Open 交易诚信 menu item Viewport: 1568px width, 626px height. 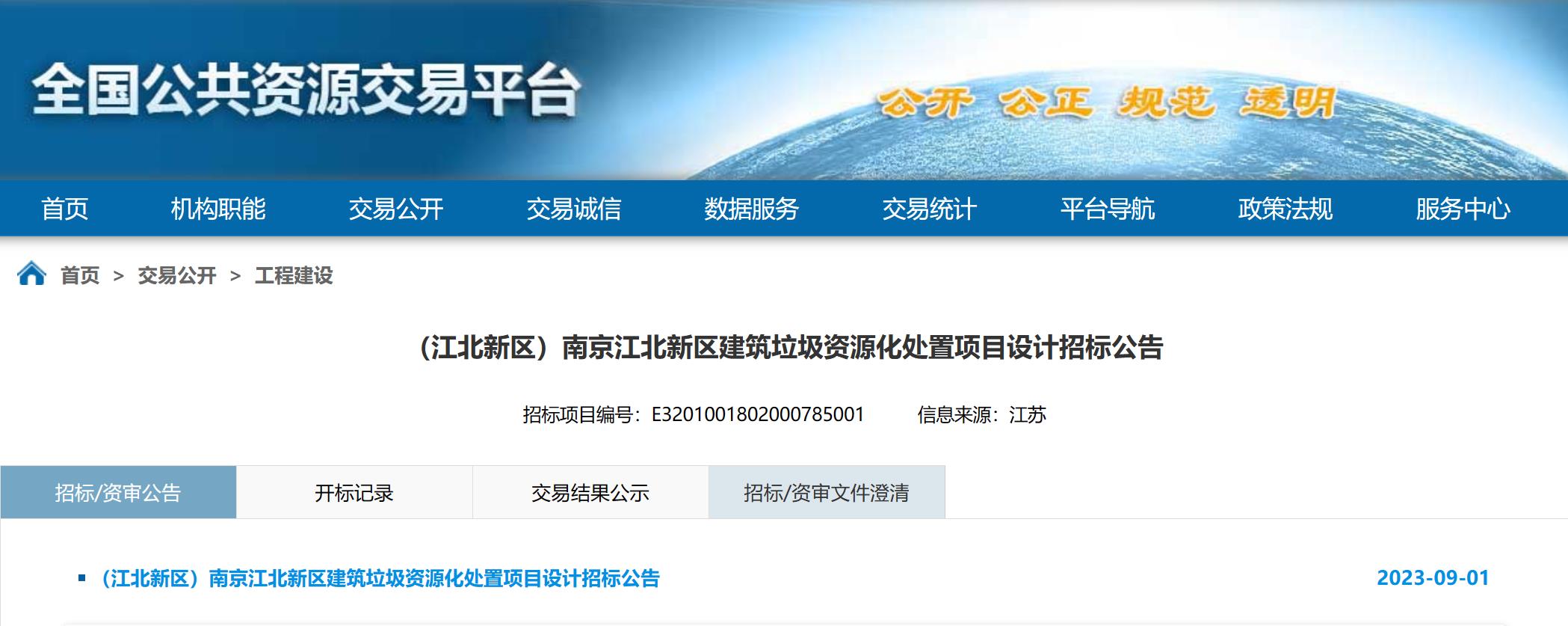coord(574,209)
